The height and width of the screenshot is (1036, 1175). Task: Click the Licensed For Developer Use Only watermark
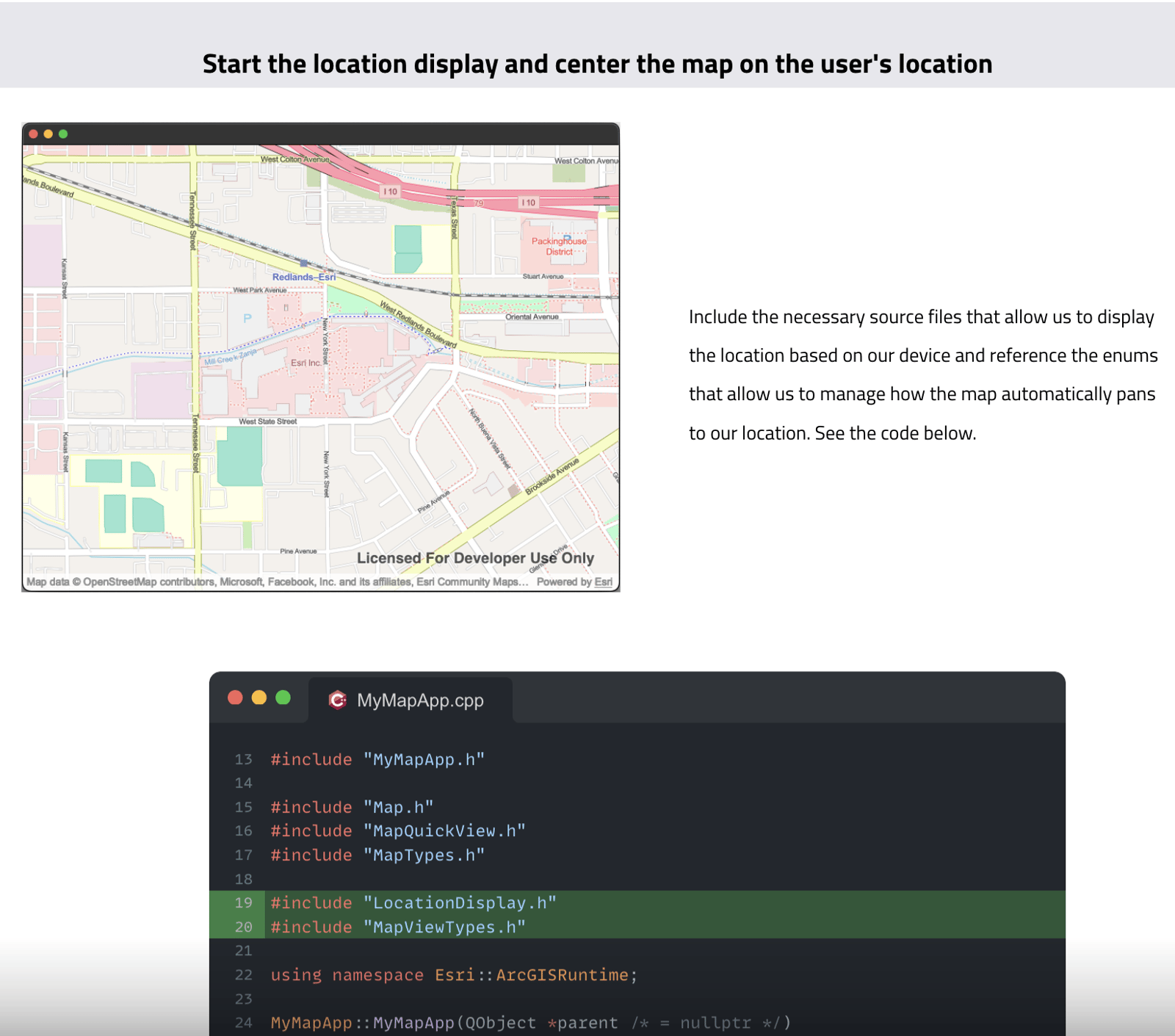point(474,558)
